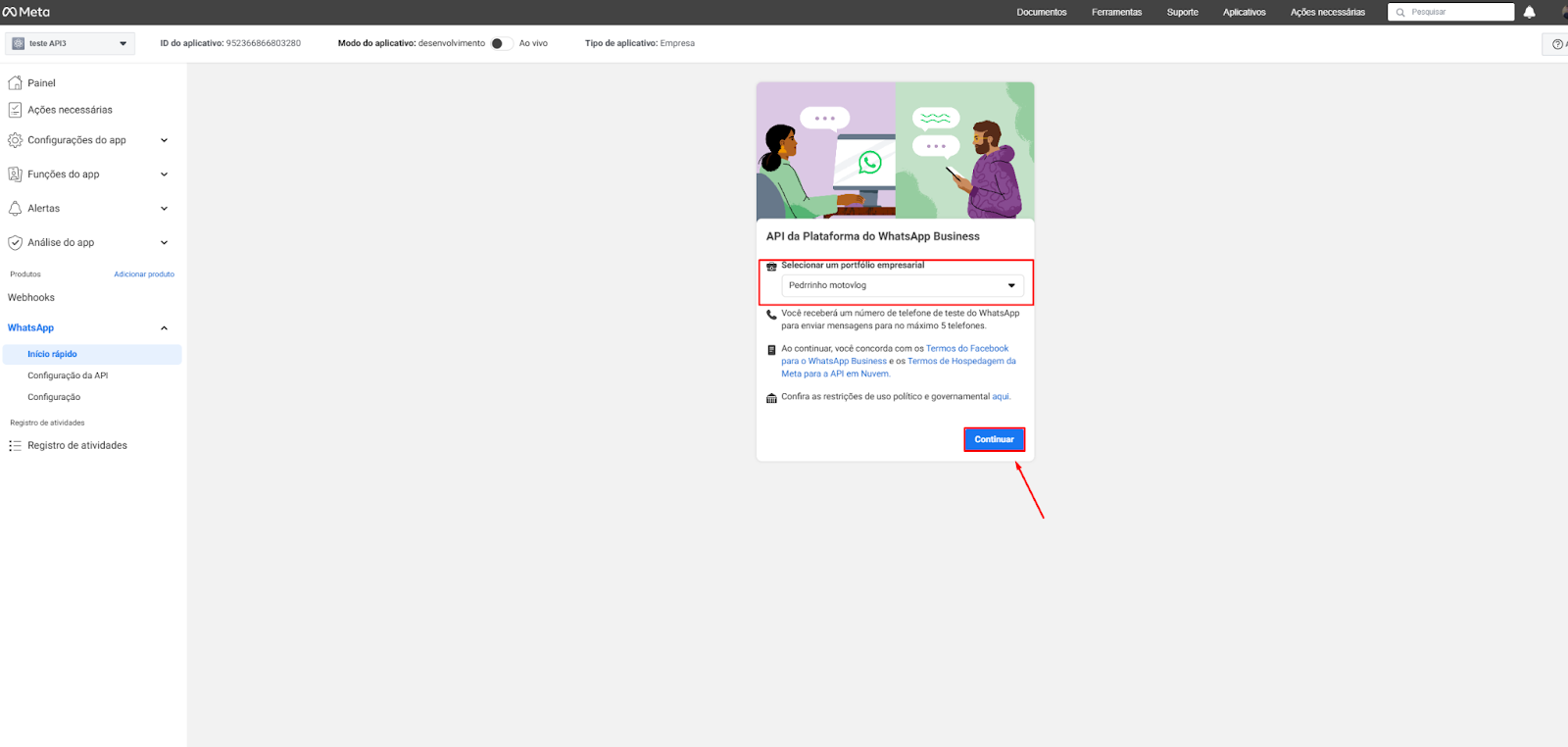Click the notifications bell icon
Image resolution: width=1568 pixels, height=747 pixels.
click(1529, 12)
